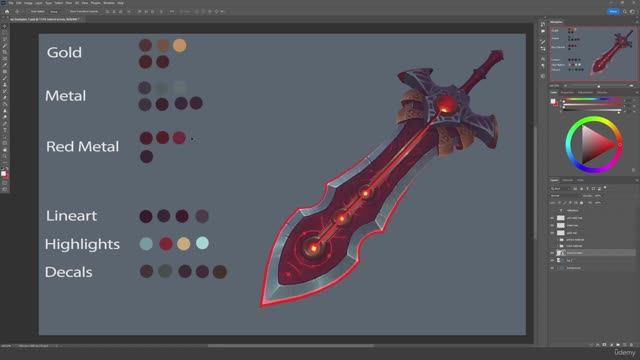
Task: Select the Clone Stamp tool
Action: pos(4,85)
